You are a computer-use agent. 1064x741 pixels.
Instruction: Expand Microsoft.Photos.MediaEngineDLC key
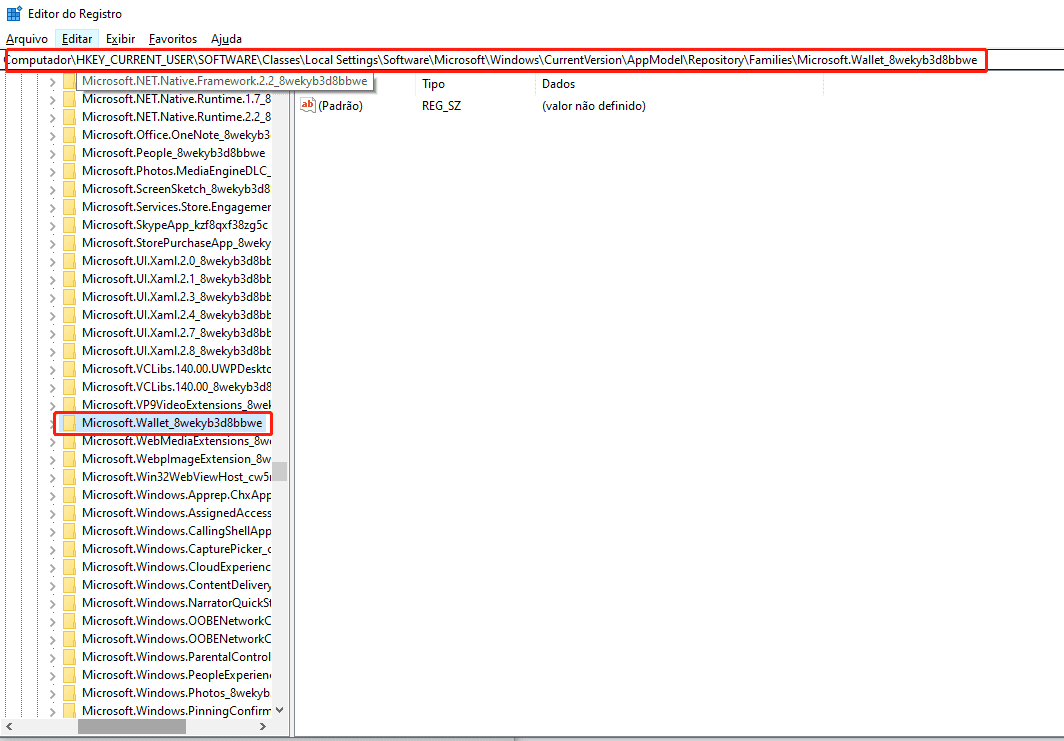(52, 171)
